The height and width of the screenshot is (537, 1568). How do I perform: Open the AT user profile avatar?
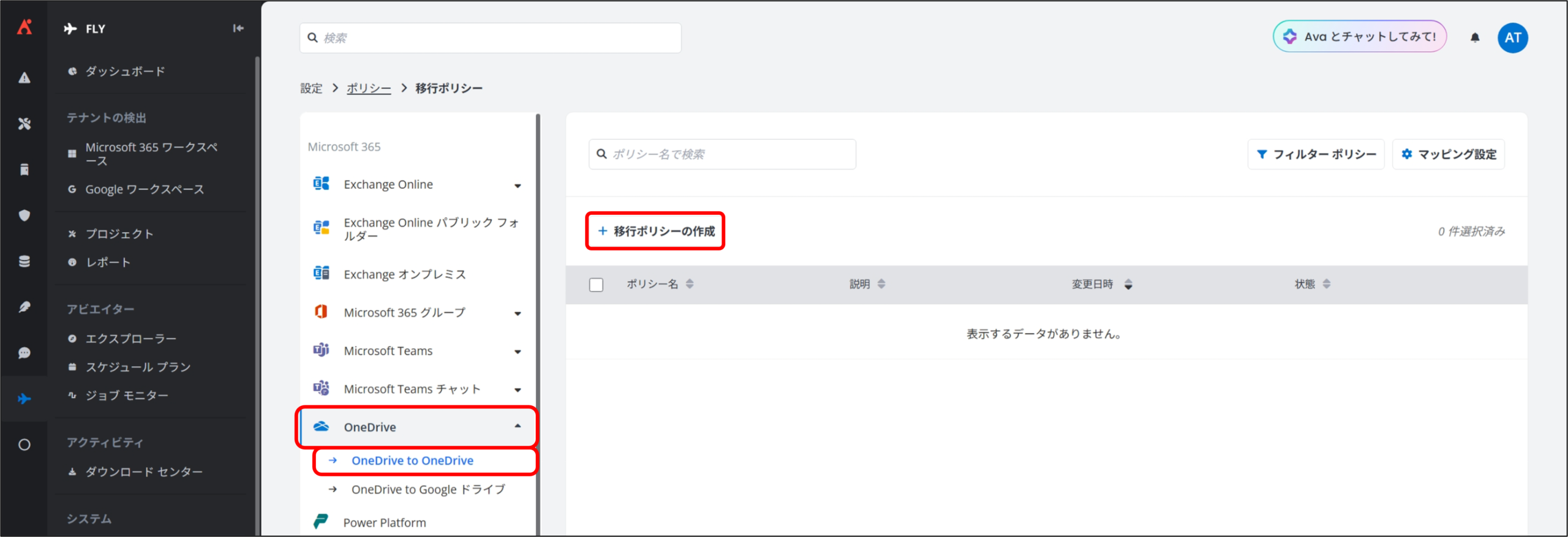coord(1512,38)
